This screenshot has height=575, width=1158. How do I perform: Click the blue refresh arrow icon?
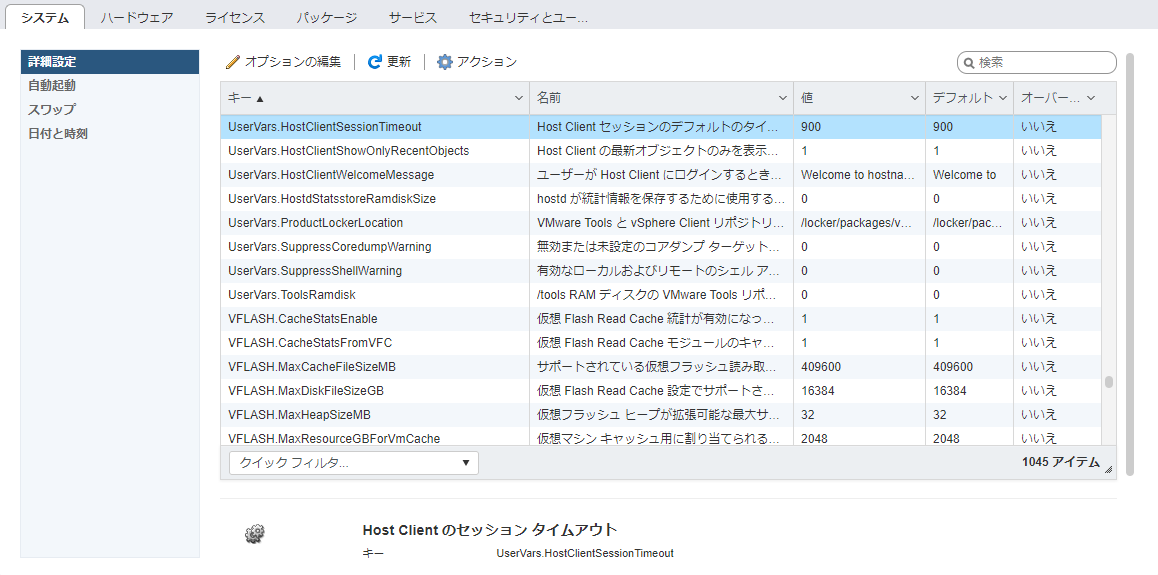(x=375, y=62)
